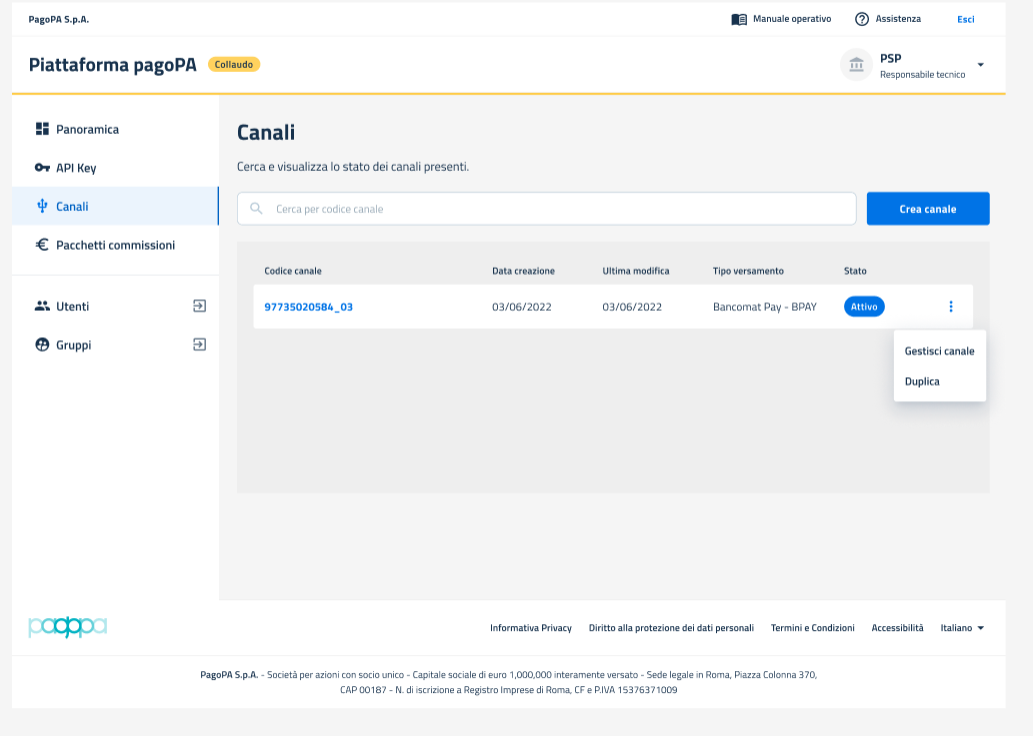Click the Attivo status badge
The width and height of the screenshot is (1033, 736).
click(864, 307)
